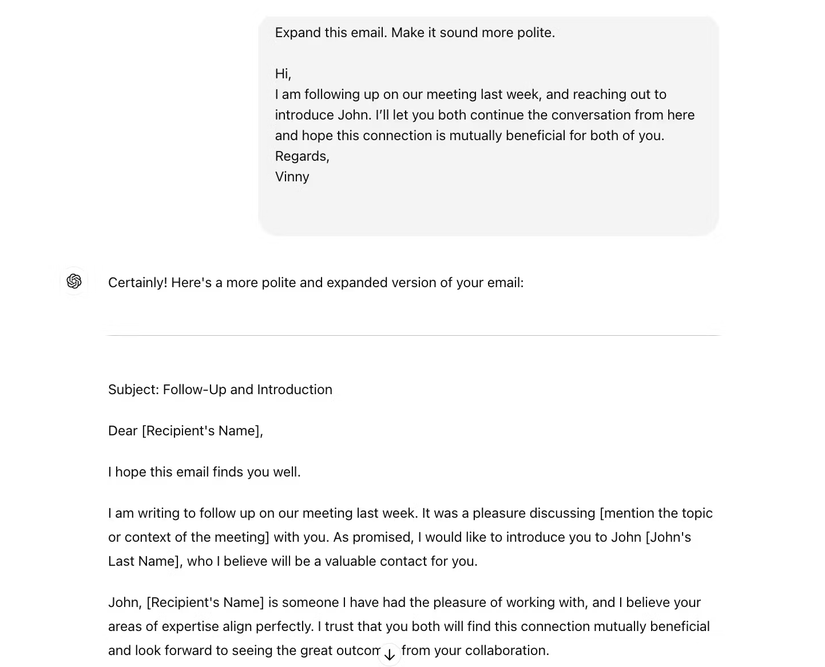Click the scroll-to-bottom down arrow
Screen dimensions: 825x667
tap(390, 655)
